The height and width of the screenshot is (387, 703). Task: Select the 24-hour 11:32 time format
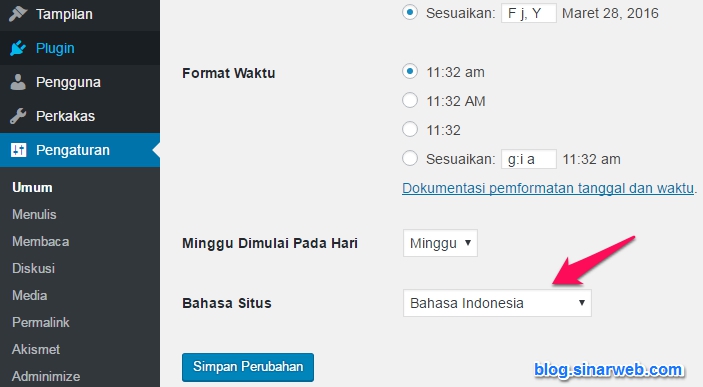pos(410,129)
